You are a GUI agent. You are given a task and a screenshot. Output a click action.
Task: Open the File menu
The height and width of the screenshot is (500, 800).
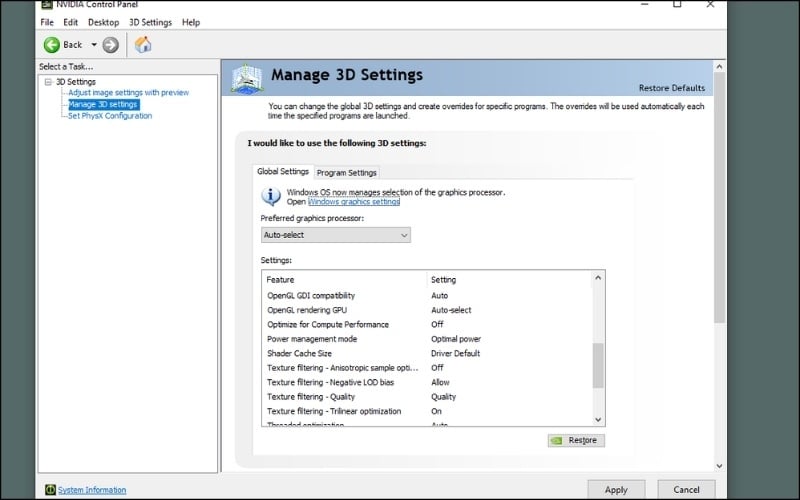coord(47,22)
